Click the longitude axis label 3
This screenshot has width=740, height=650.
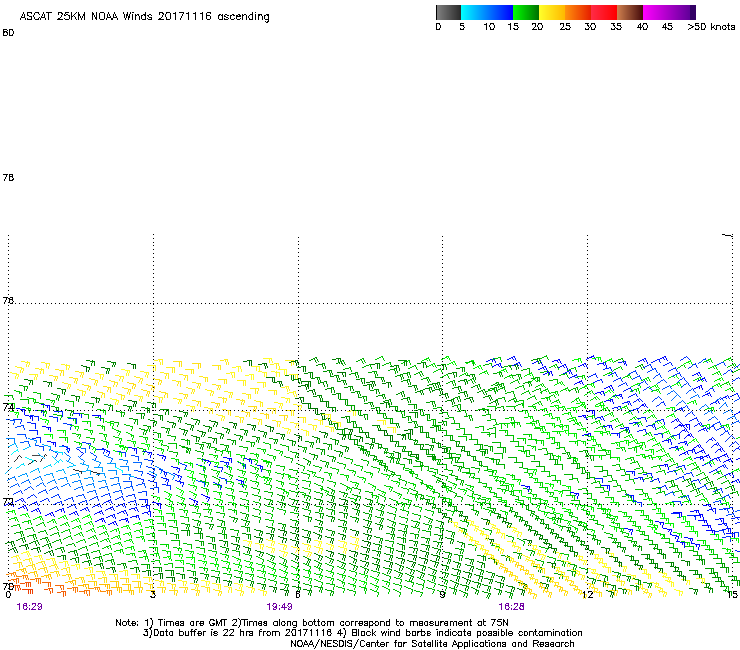click(153, 595)
